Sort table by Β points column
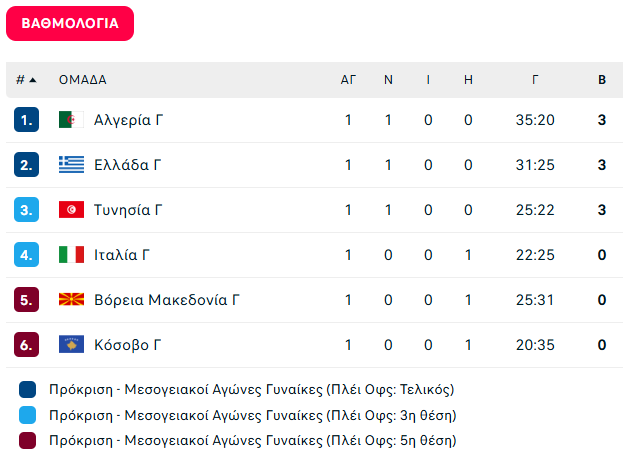The height and width of the screenshot is (455, 623). click(602, 80)
